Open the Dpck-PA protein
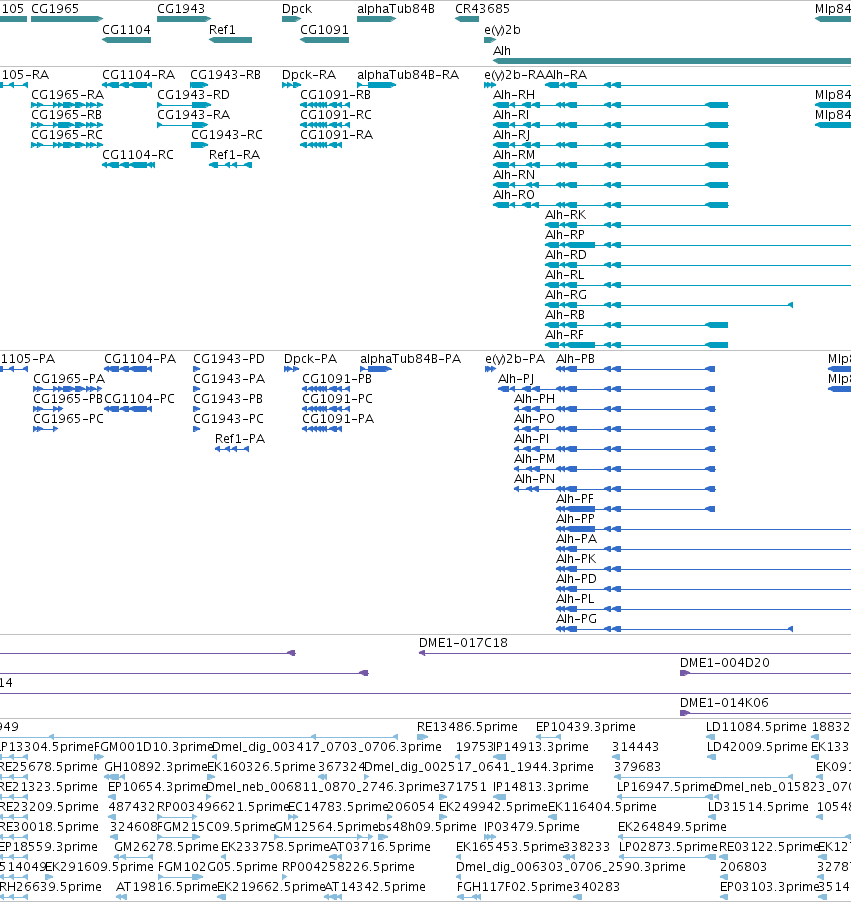The image size is (851, 902). pyautogui.click(x=292, y=369)
